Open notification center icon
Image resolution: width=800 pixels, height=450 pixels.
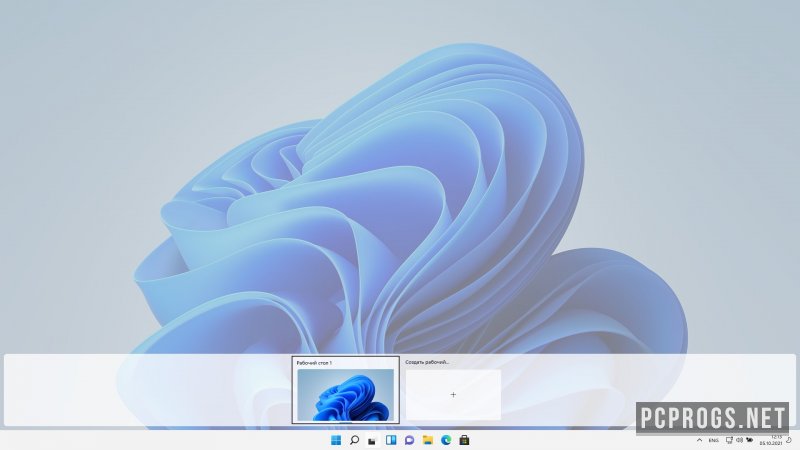(x=789, y=440)
